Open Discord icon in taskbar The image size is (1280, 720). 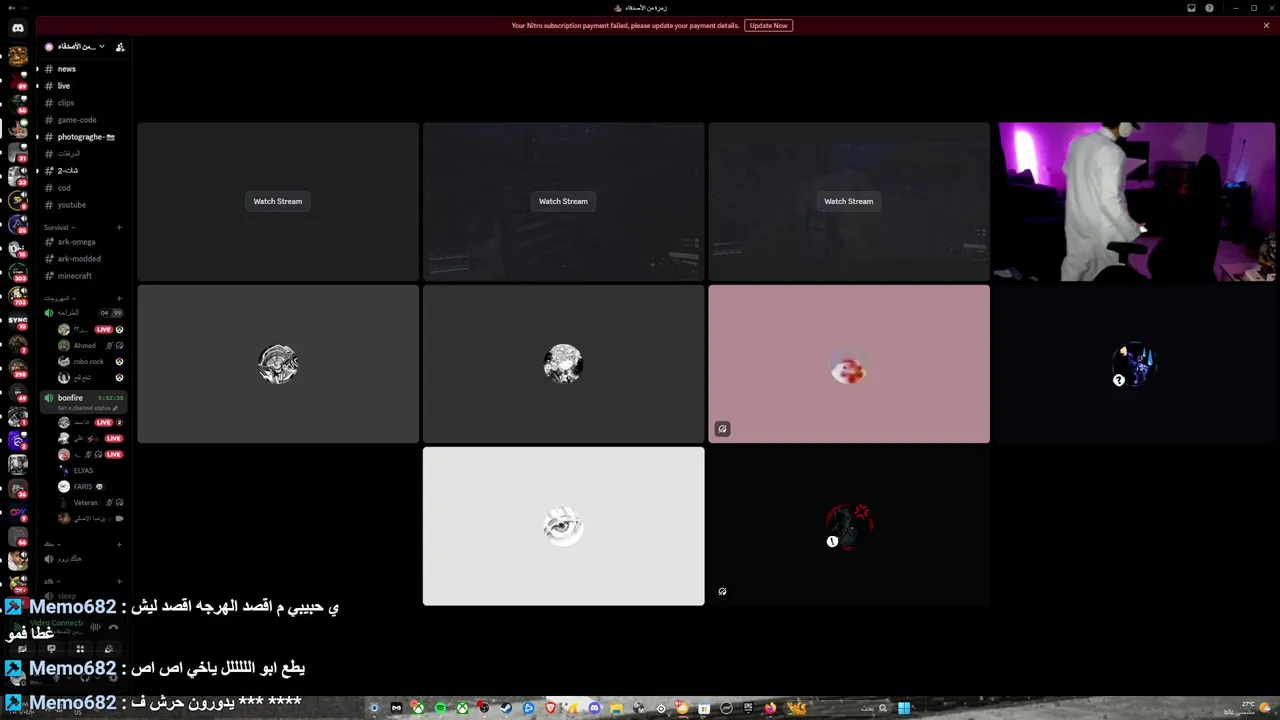(x=594, y=708)
